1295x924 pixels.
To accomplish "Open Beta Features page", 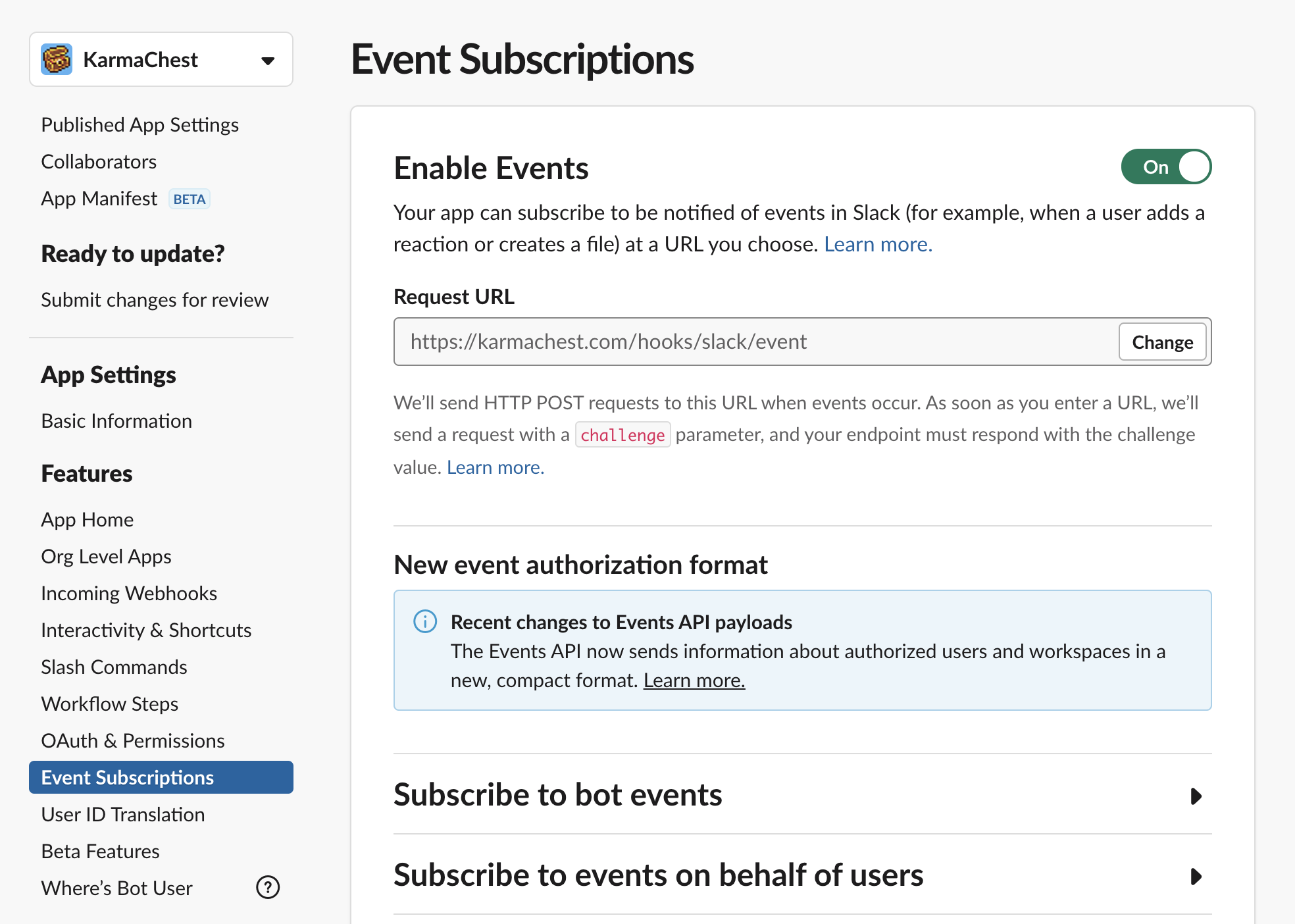I will tap(100, 851).
